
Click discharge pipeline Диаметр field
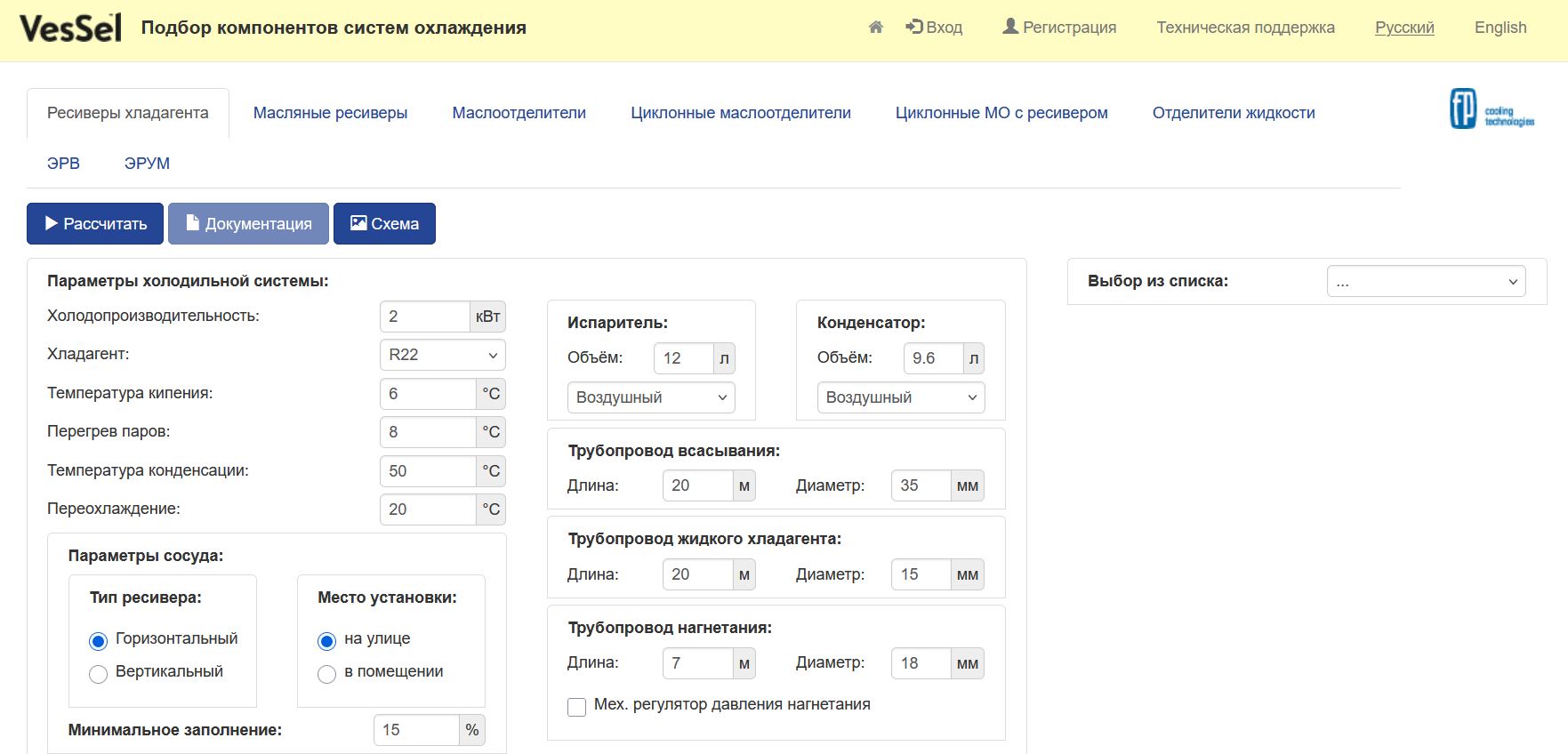point(921,663)
